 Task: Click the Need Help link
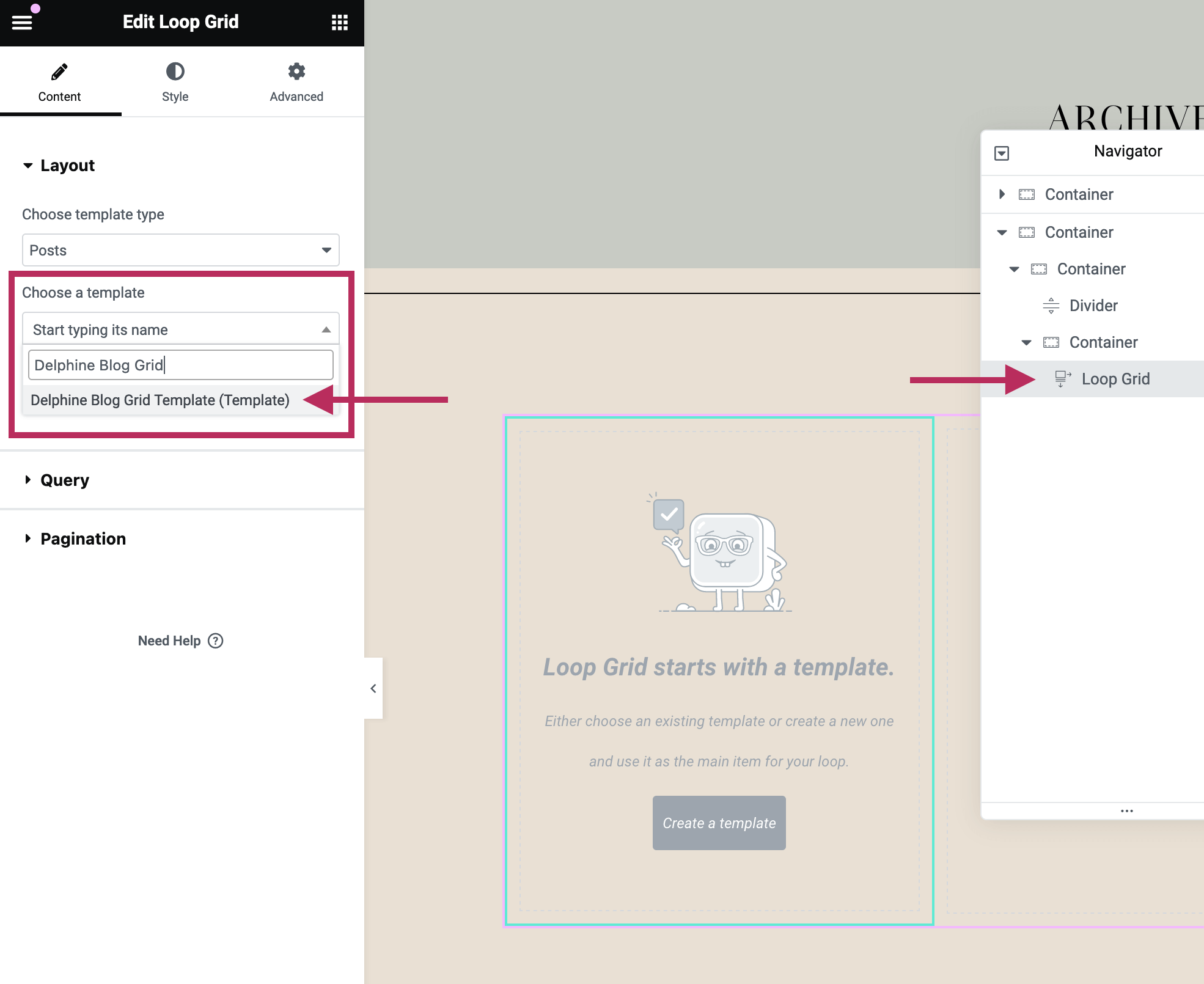pos(169,641)
